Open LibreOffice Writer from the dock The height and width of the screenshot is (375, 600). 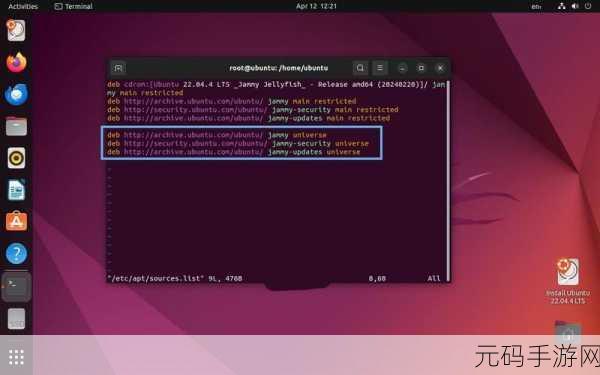click(16, 190)
